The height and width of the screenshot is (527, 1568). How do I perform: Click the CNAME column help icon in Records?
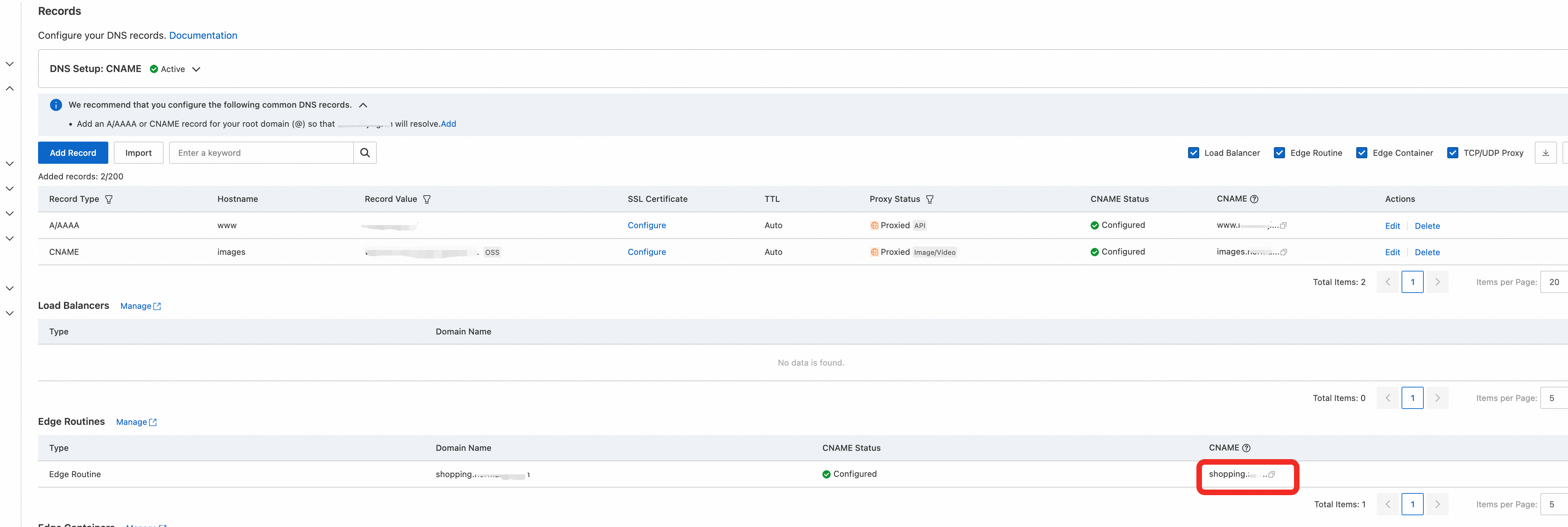pos(1254,199)
